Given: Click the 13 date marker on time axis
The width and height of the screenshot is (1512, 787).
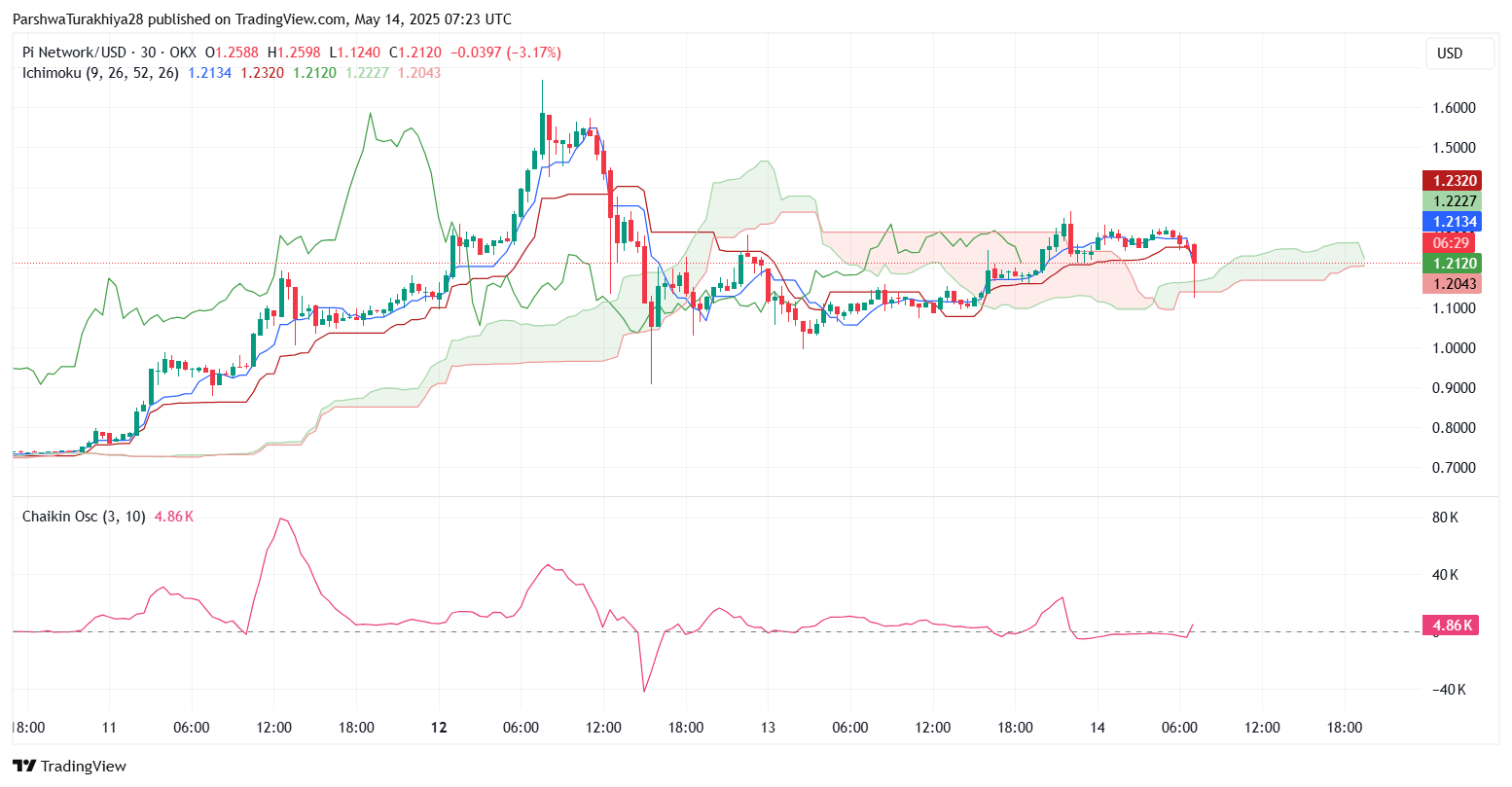Looking at the screenshot, I should [x=768, y=728].
